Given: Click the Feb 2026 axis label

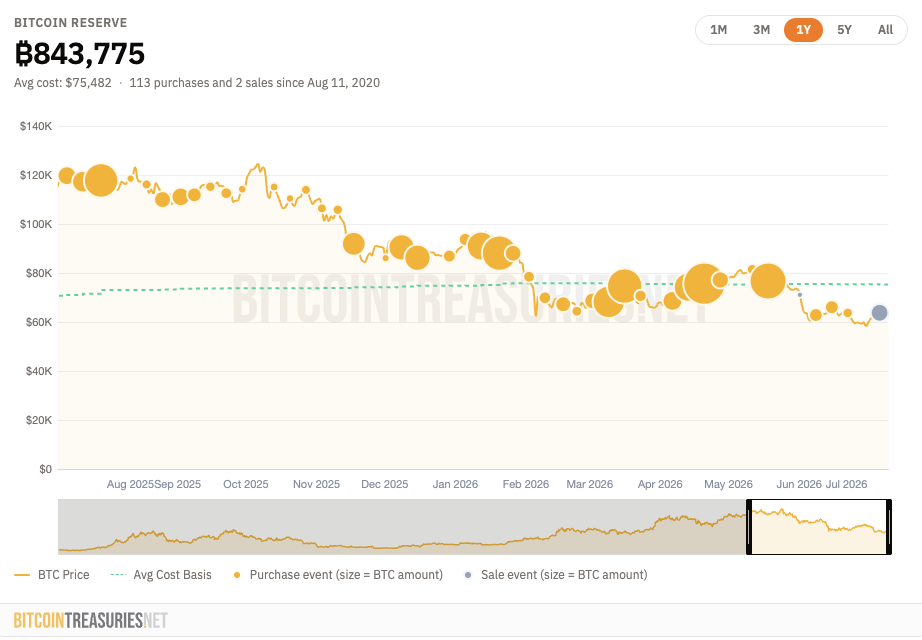Looking at the screenshot, I should tap(526, 484).
